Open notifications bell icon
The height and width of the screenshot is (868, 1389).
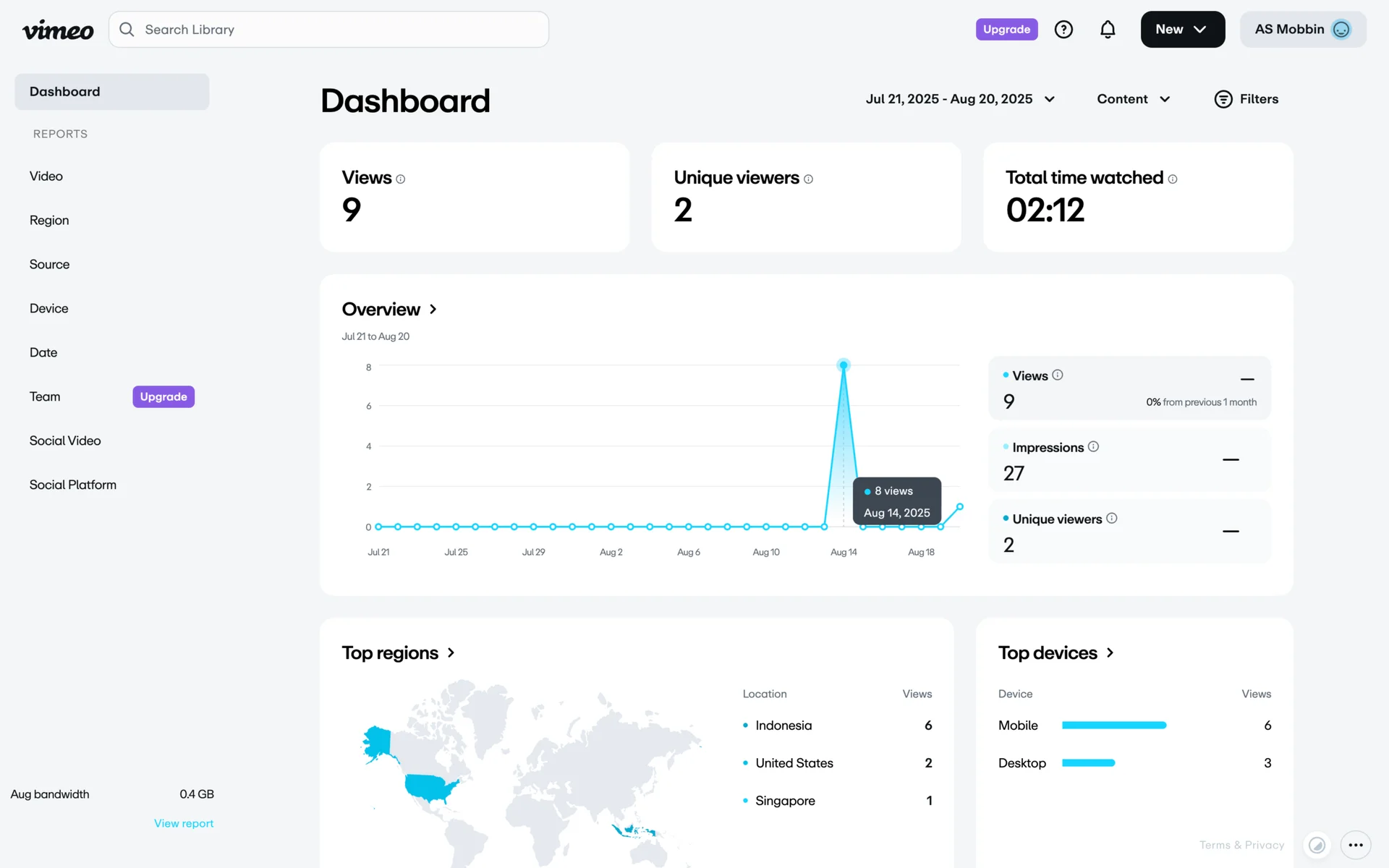pyautogui.click(x=1108, y=30)
